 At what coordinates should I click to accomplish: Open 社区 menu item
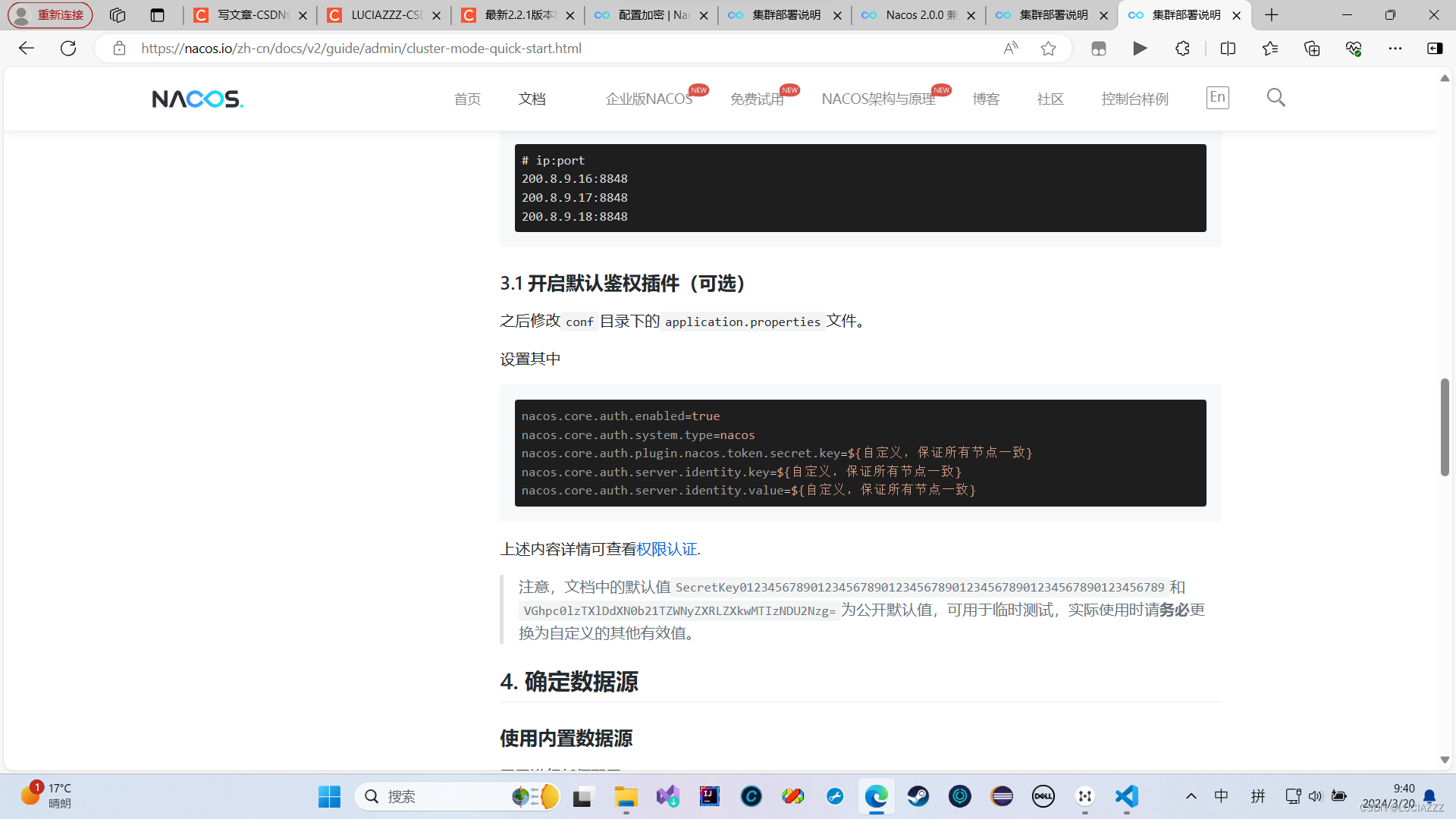coord(1050,99)
